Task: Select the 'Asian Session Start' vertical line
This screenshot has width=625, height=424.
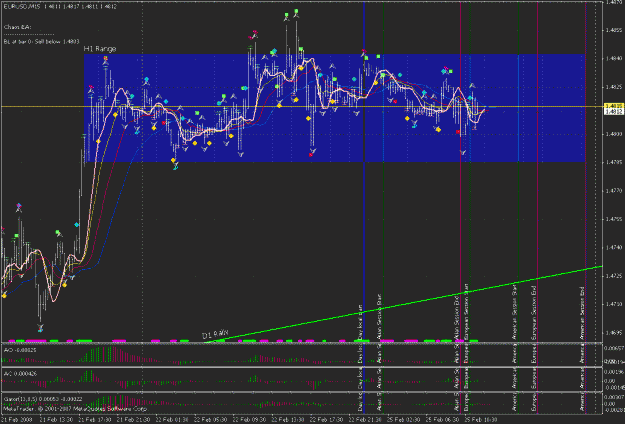Action: pyautogui.click(x=383, y=171)
